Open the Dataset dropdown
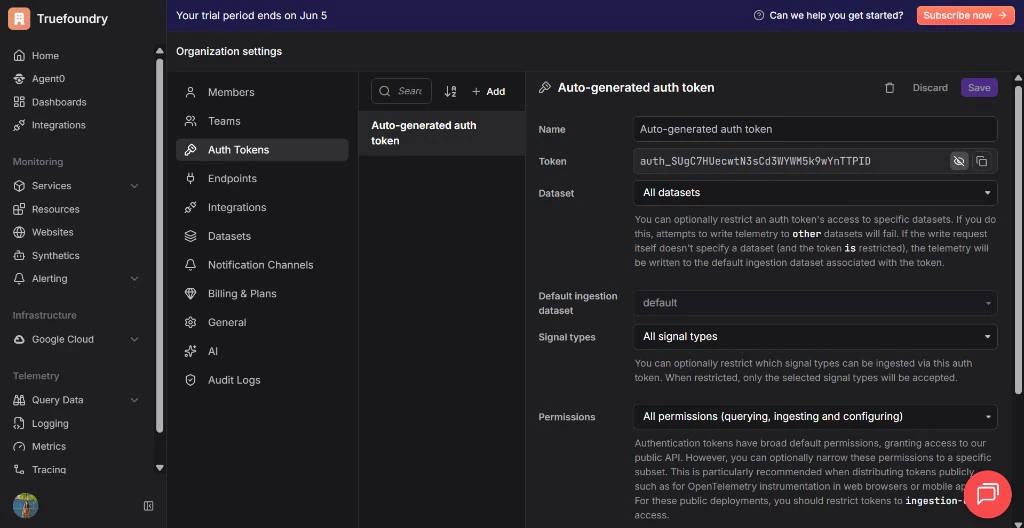This screenshot has height=528, width=1024. (815, 193)
